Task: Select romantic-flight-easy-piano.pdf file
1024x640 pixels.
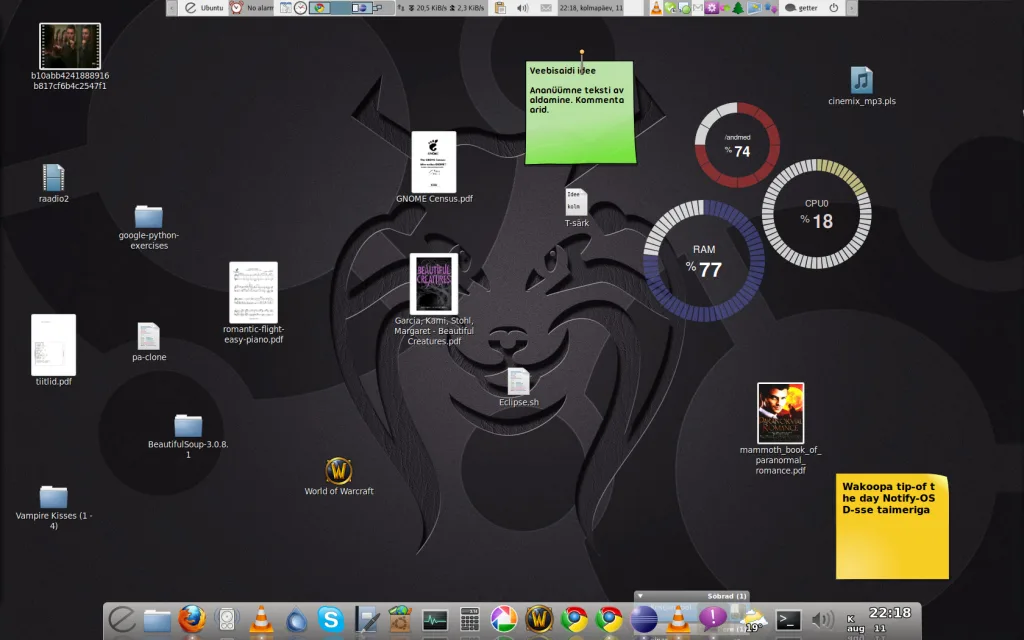Action: click(x=253, y=293)
